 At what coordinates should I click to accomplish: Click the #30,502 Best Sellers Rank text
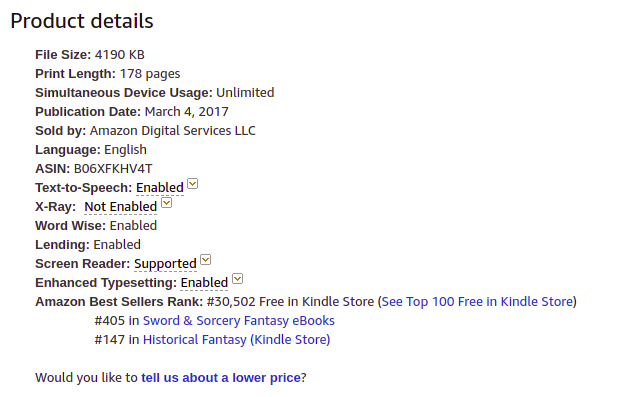tap(231, 302)
